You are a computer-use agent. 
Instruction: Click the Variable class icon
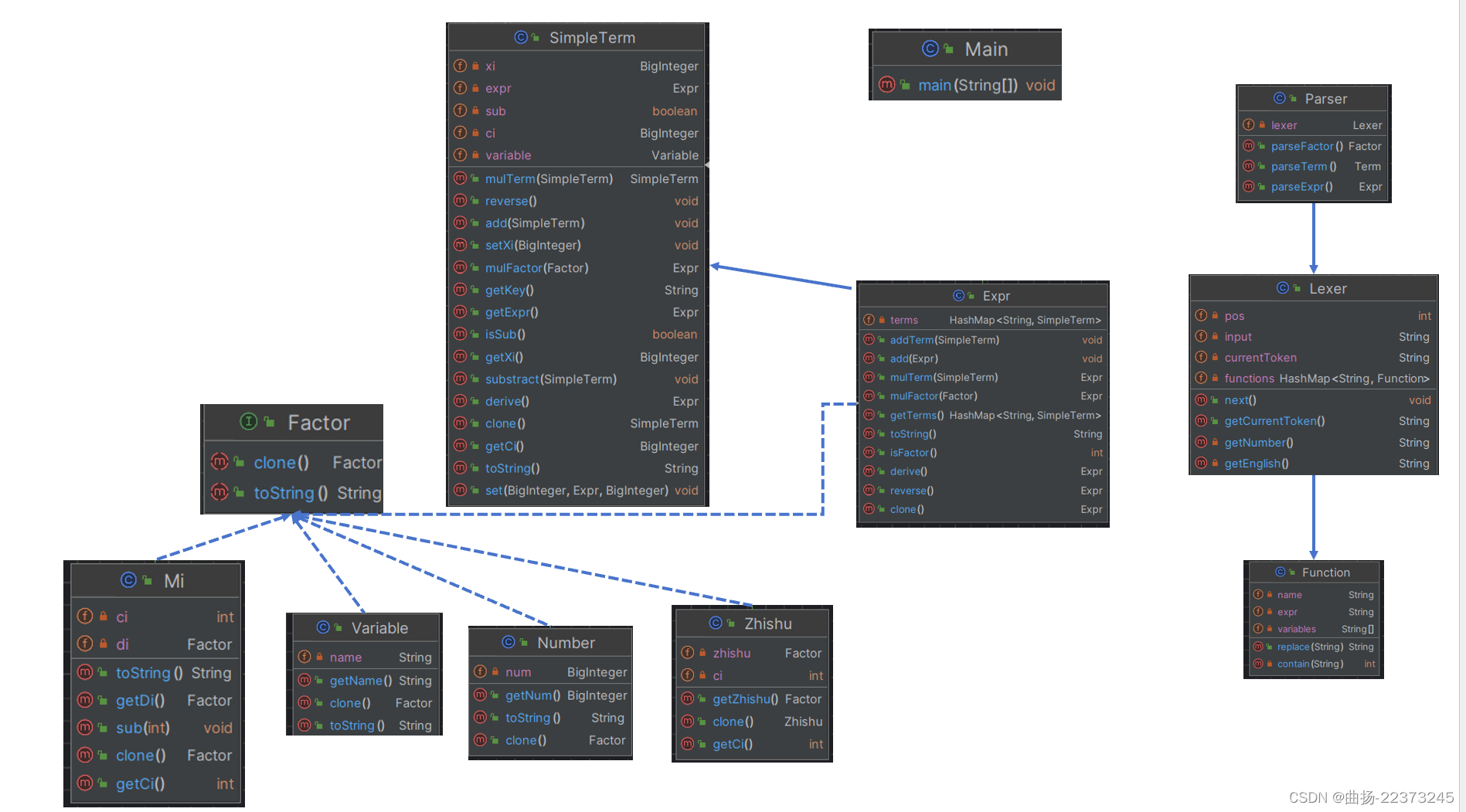(323, 627)
